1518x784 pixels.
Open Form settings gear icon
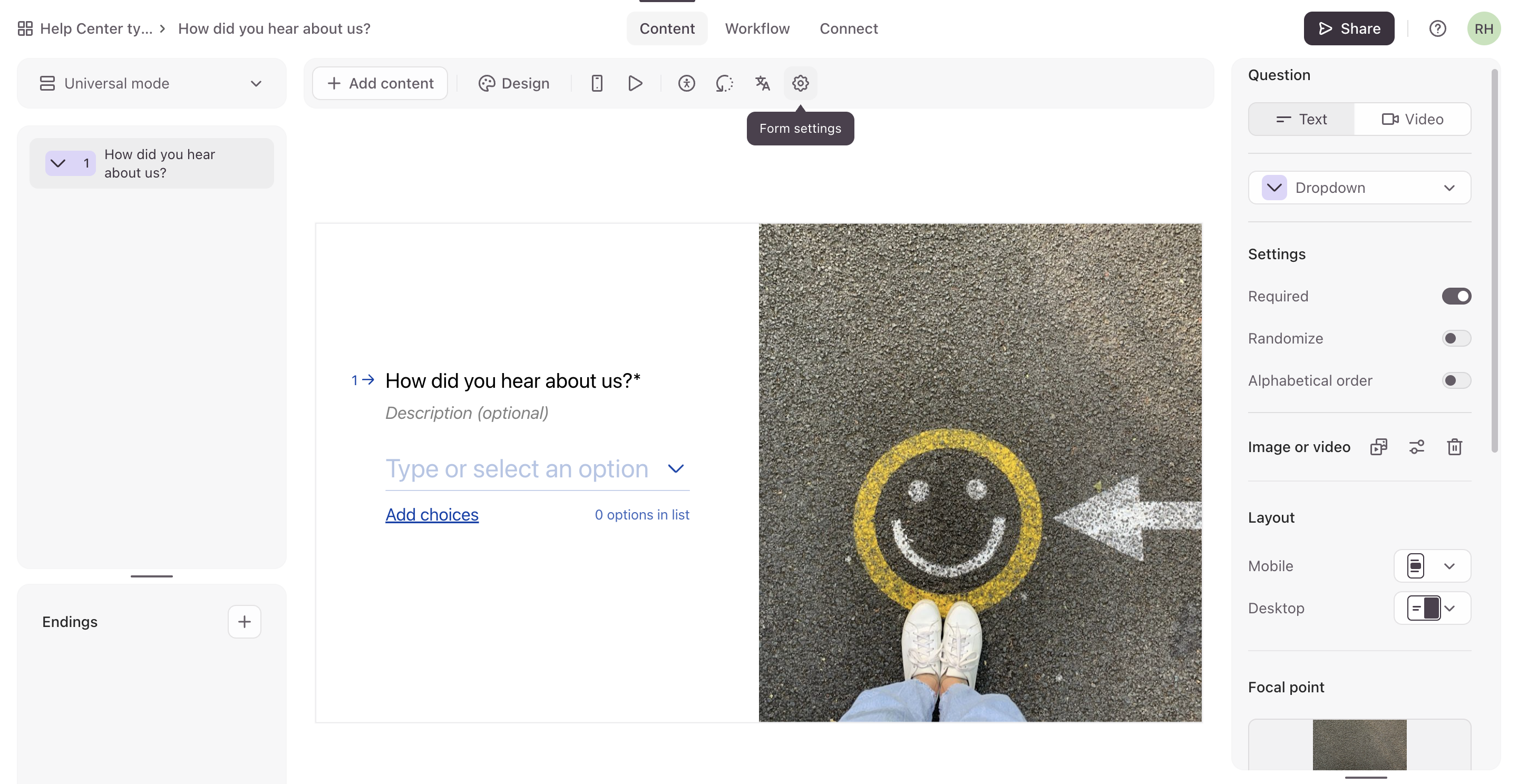pyautogui.click(x=800, y=83)
